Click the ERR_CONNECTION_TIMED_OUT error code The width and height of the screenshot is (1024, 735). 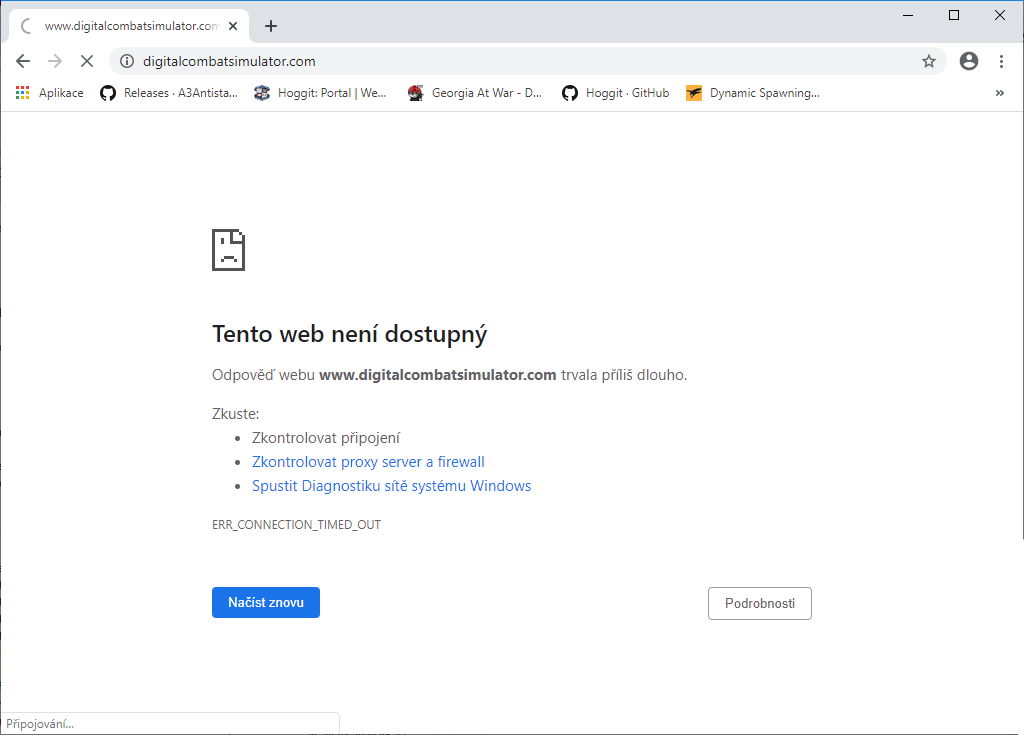click(x=296, y=525)
